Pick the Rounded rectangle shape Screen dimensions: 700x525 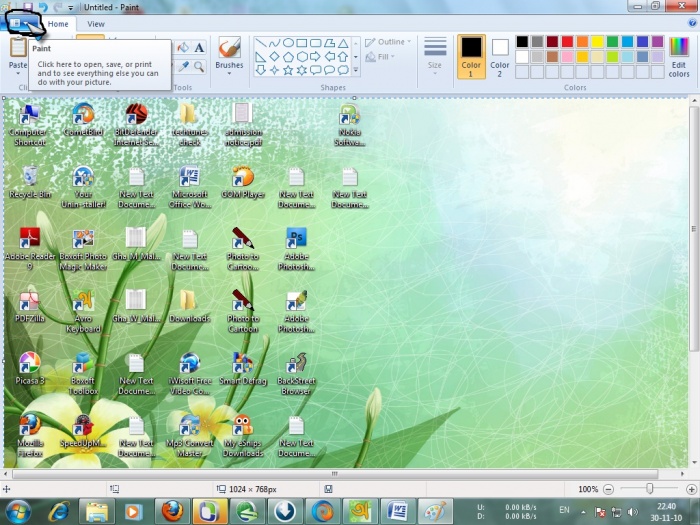pyautogui.click(x=316, y=43)
